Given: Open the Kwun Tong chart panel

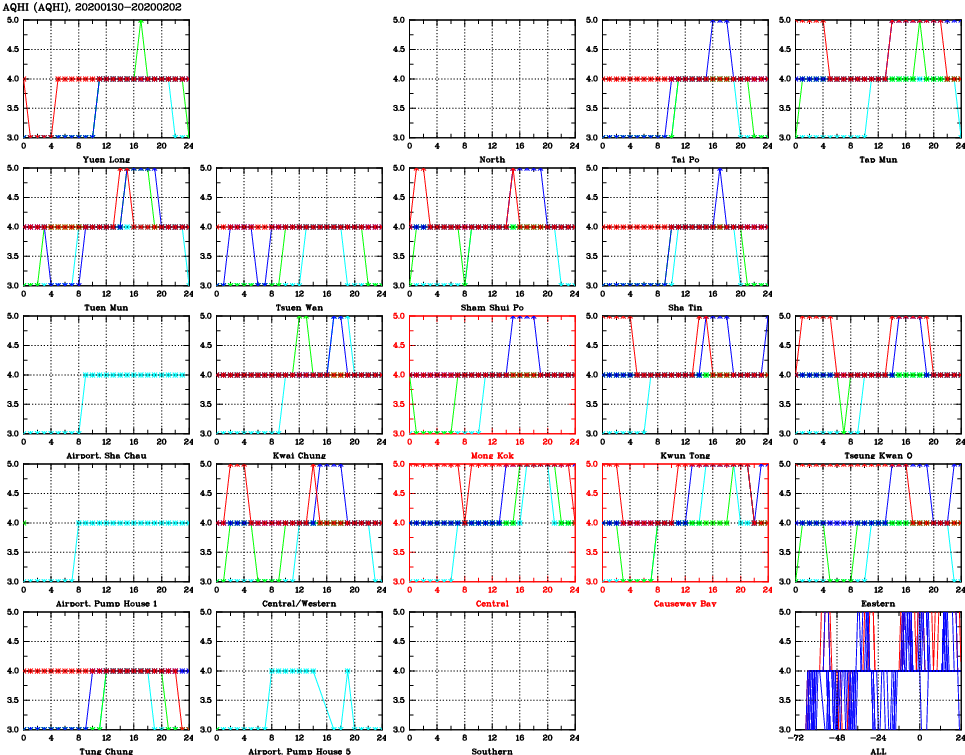Looking at the screenshot, I should 685,374.
